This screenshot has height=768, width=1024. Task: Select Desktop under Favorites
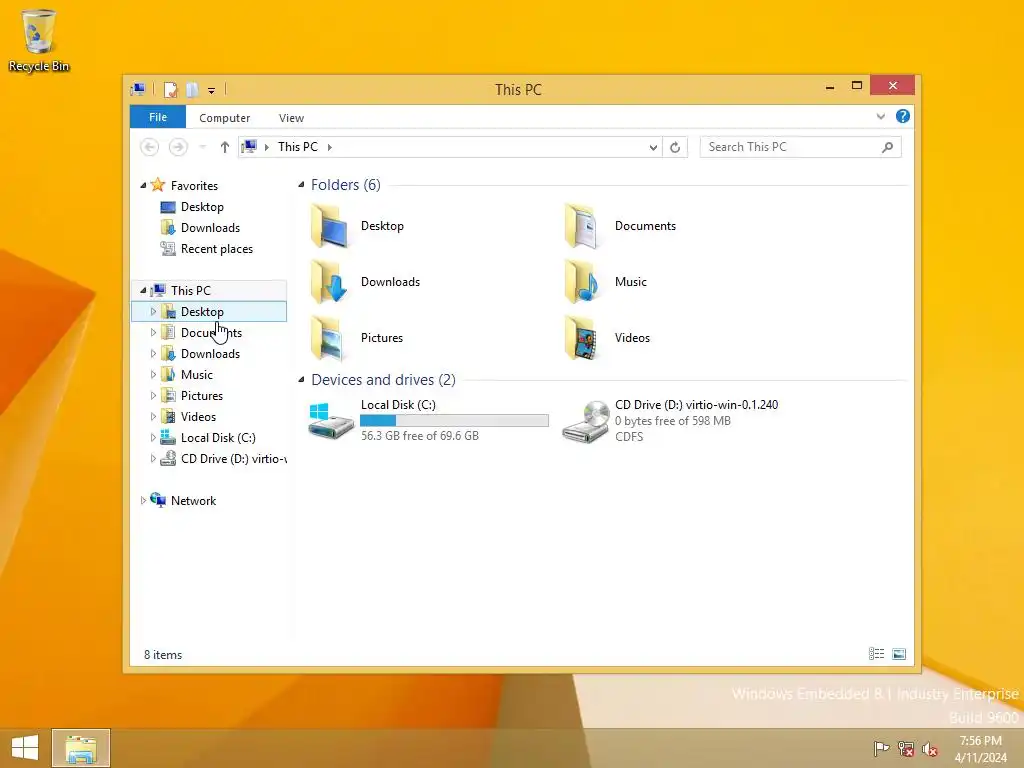[202, 207]
